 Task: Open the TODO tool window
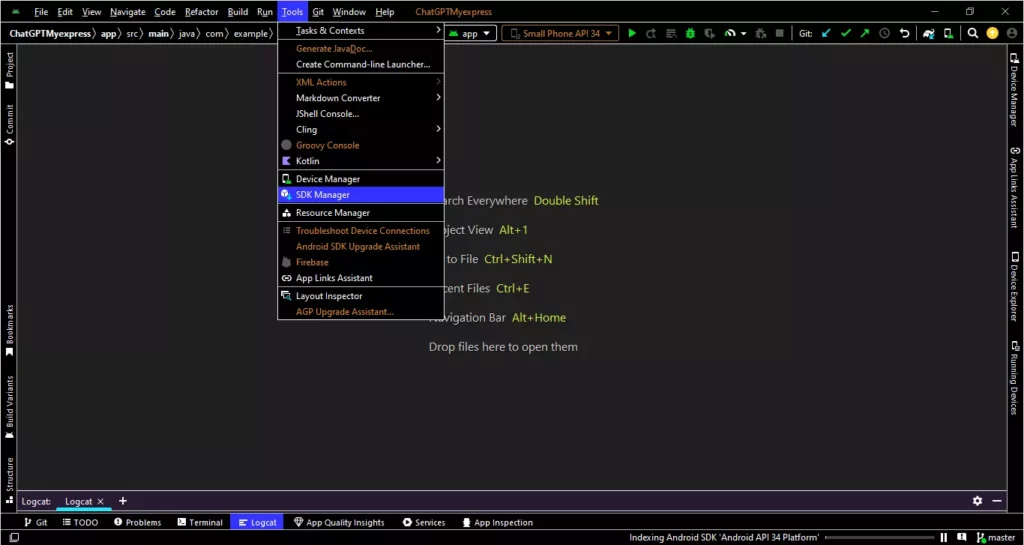point(80,522)
